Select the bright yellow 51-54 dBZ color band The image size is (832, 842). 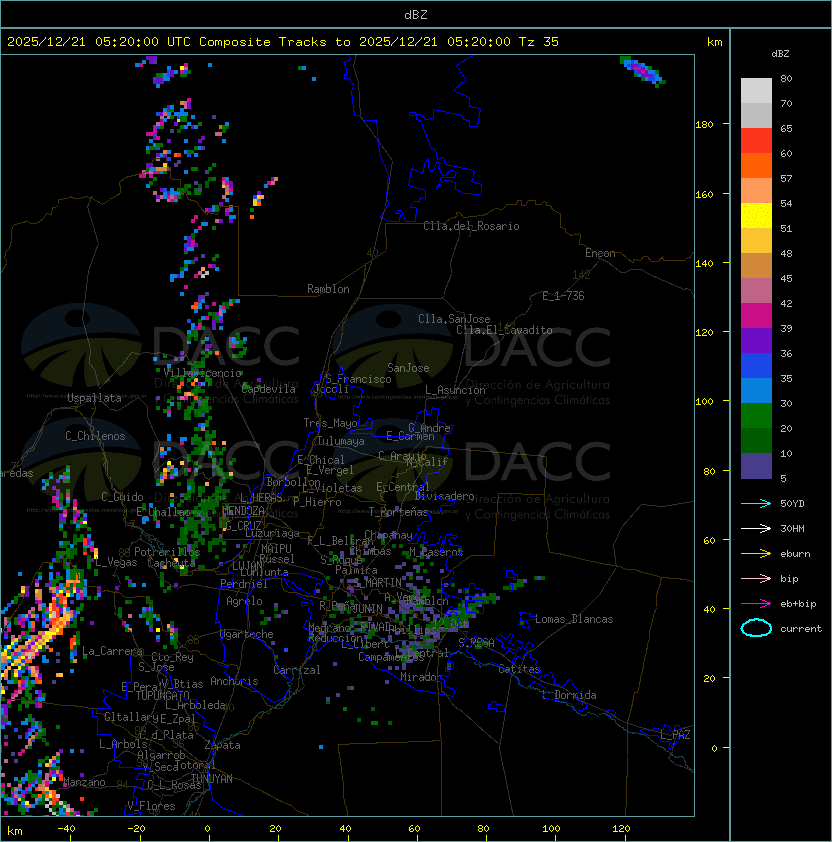756,216
